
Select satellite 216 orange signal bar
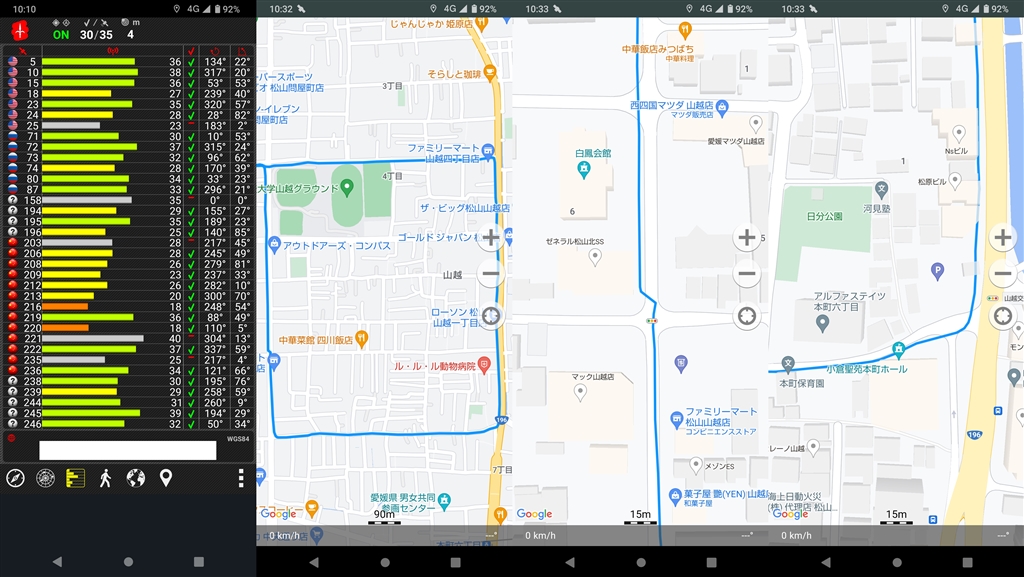65,306
